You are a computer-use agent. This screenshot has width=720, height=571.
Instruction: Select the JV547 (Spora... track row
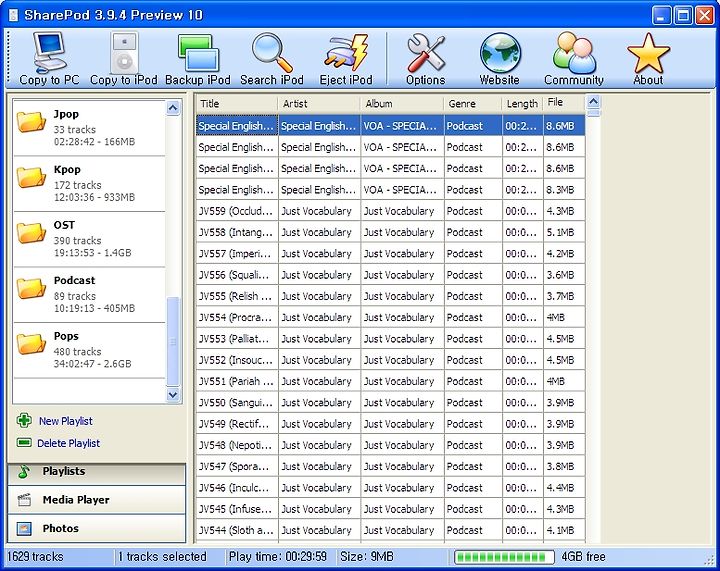point(391,467)
